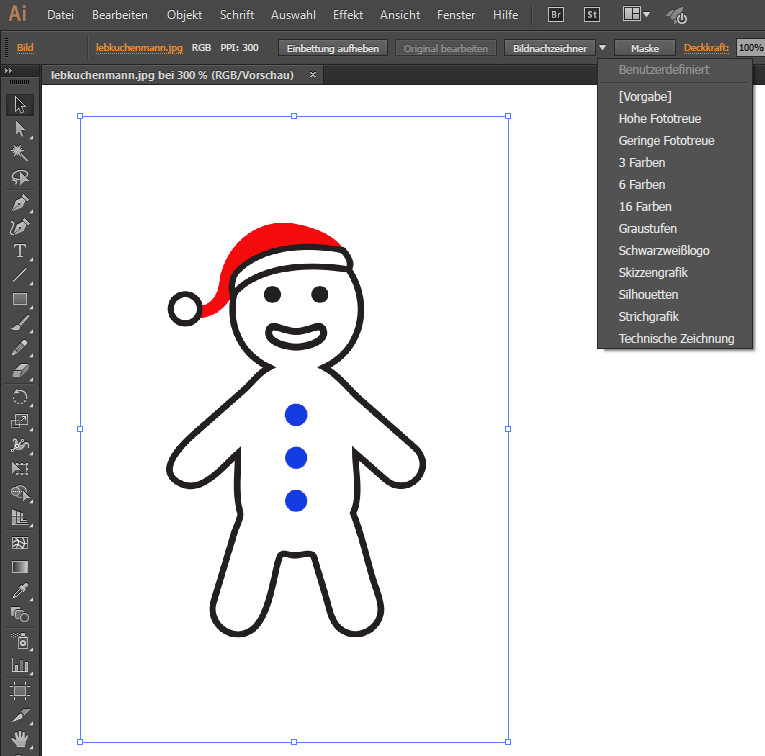Image resolution: width=765 pixels, height=756 pixels.
Task: Click the arrow beside Bildnachzeichner
Action: pos(602,48)
